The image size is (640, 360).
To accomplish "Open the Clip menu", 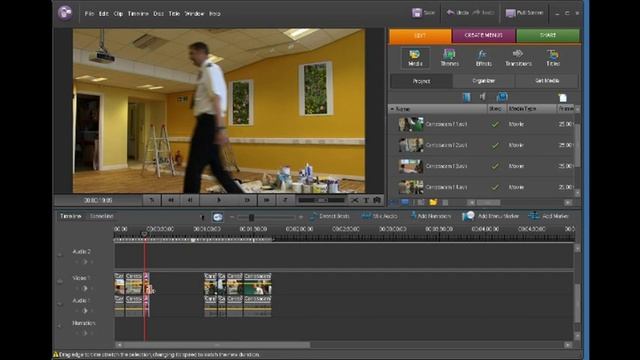I will (x=118, y=14).
